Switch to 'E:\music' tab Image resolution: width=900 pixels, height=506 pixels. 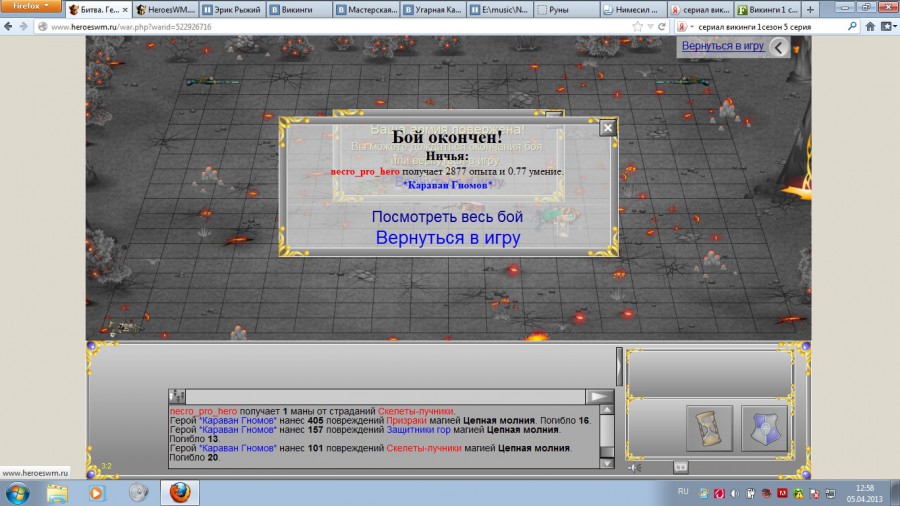tap(499, 10)
